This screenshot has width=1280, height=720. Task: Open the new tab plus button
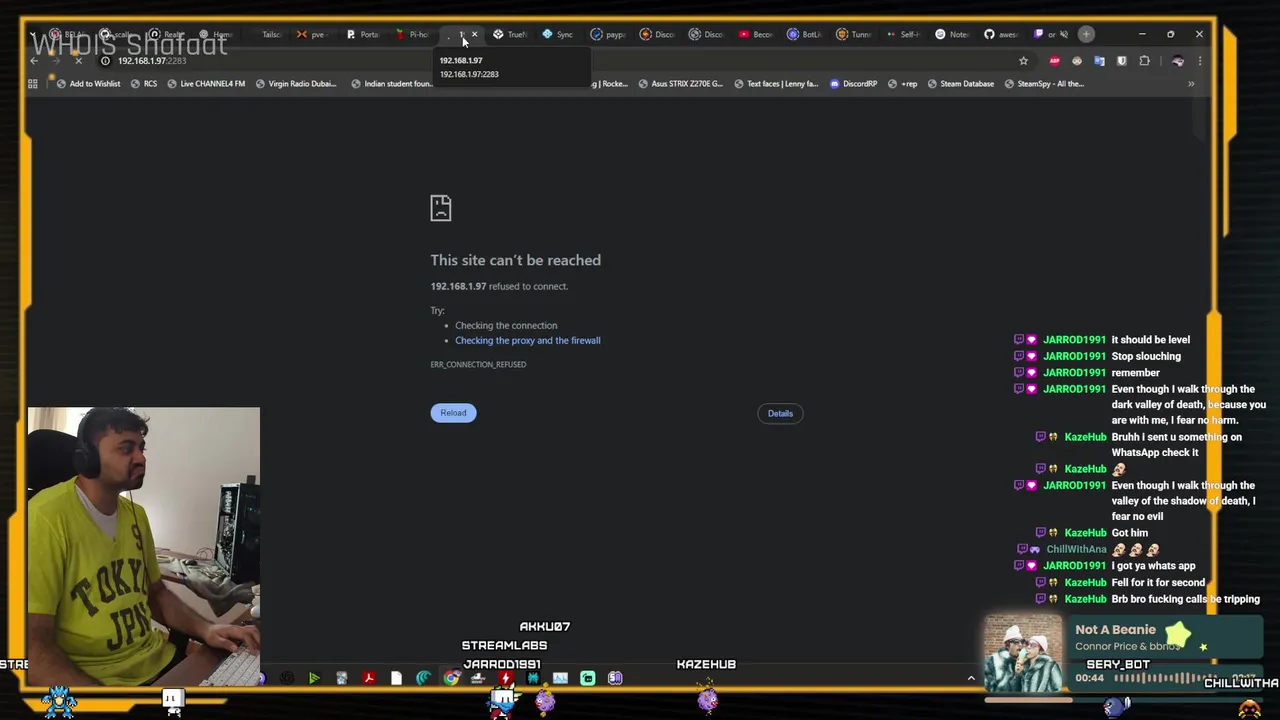(x=1086, y=34)
